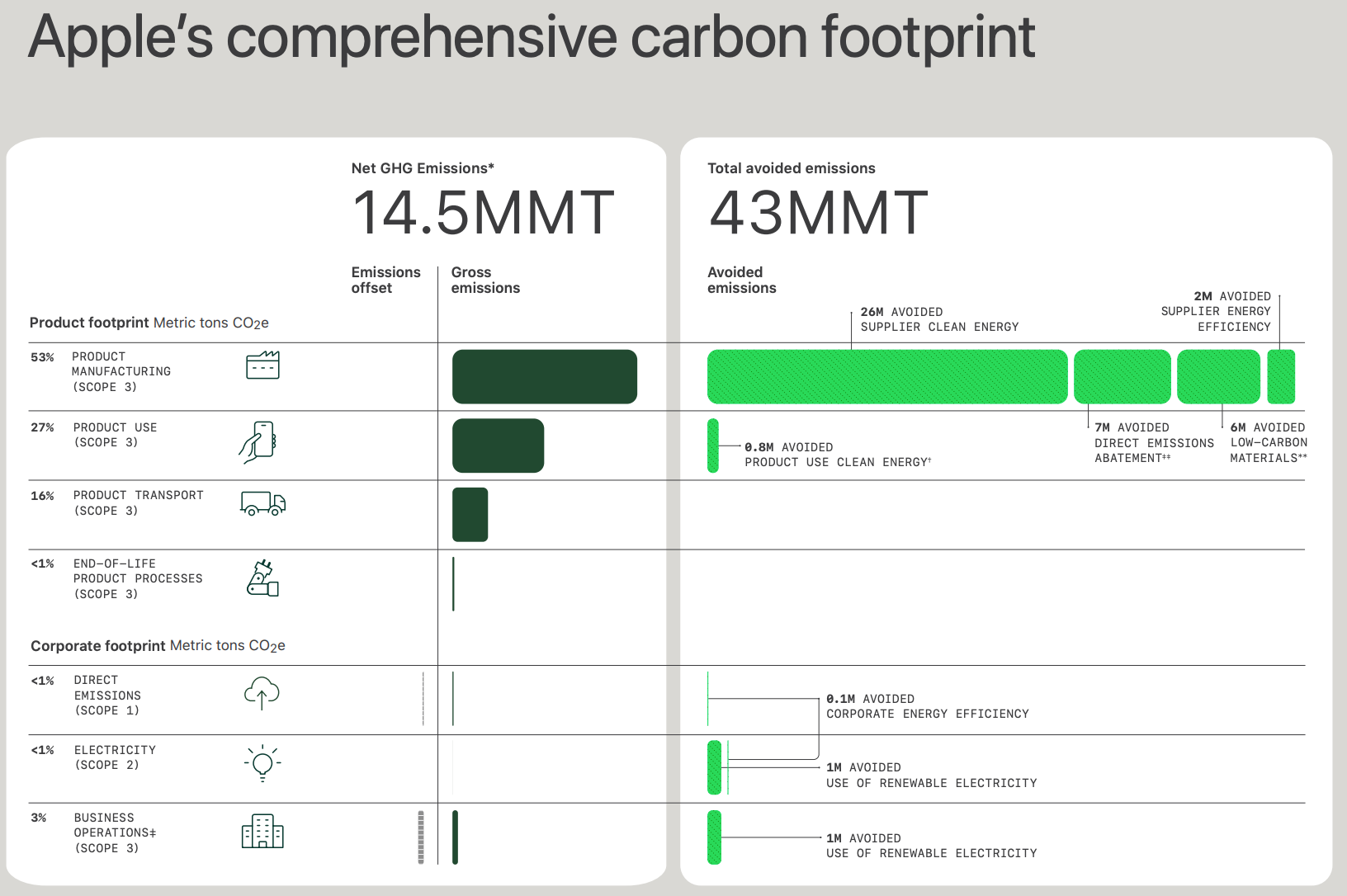Select the green avoided emissions bar in Electricity row

[x=714, y=767]
